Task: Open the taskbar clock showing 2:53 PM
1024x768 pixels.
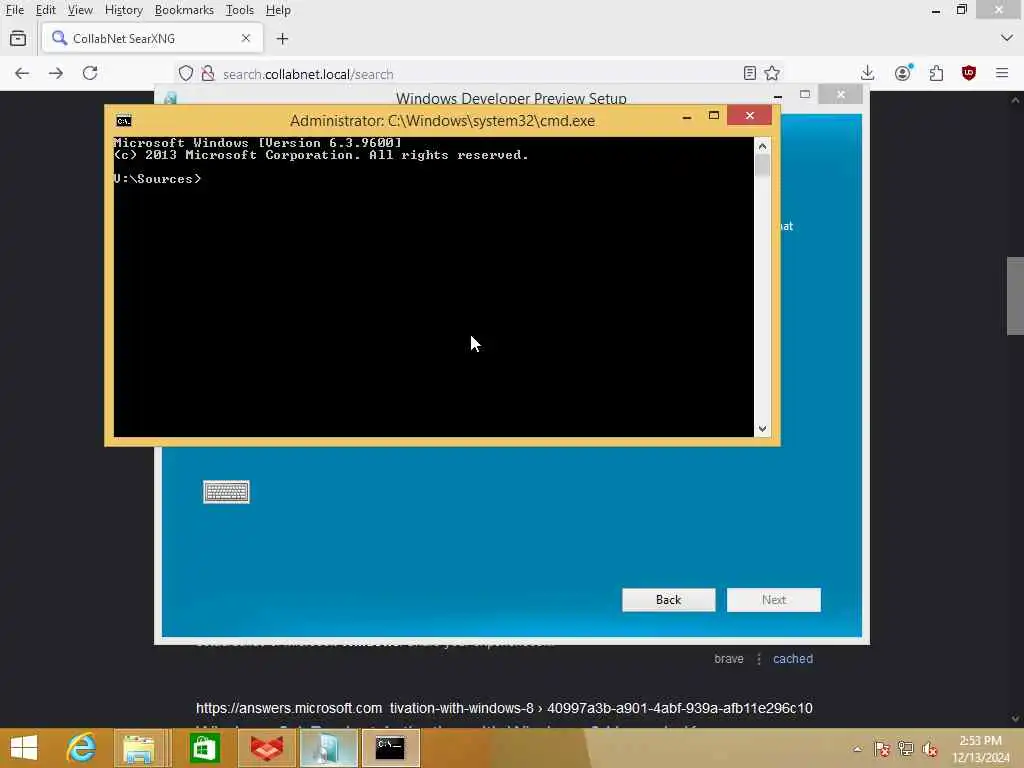Action: tap(980, 749)
